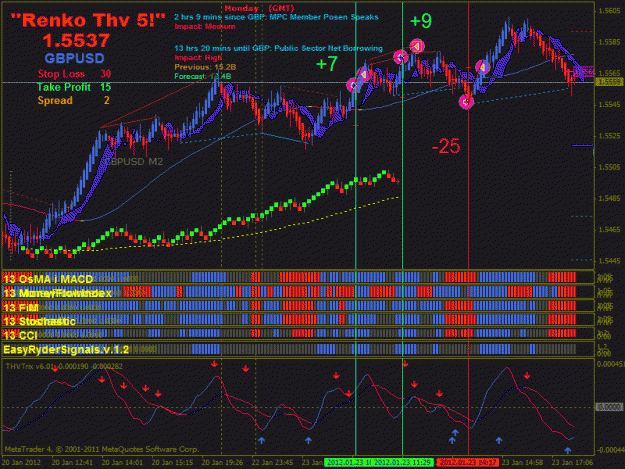Click the 23 Jan 14:58 time label
Viewport: 625px width, 469px height.
[522, 463]
